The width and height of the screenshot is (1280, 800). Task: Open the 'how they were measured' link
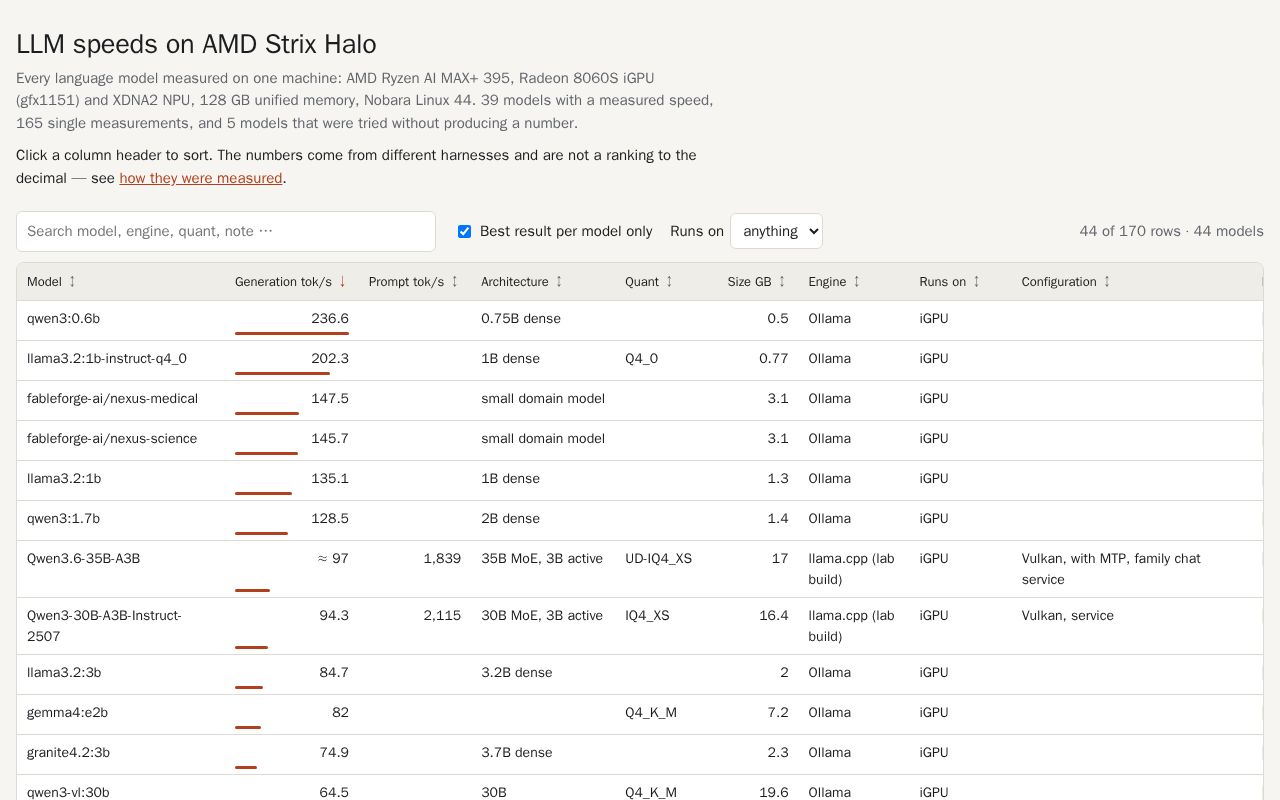pyautogui.click(x=201, y=178)
